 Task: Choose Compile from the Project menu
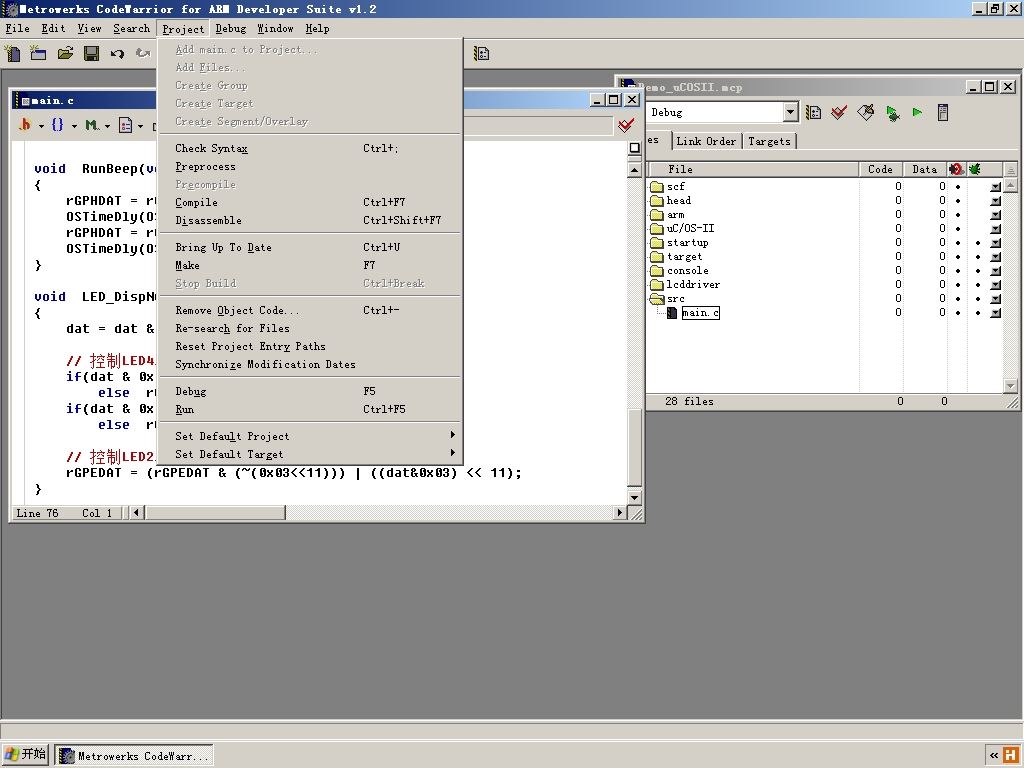click(x=310, y=202)
